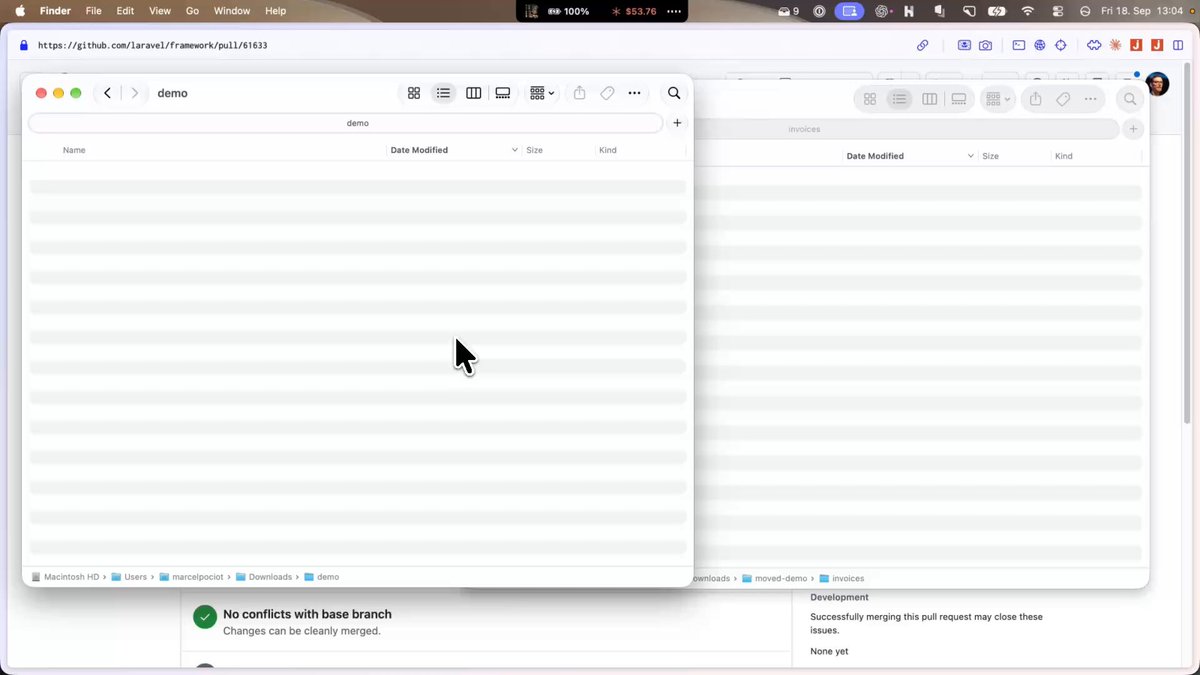Screen dimensions: 1200x675
Task: Search in the demo Finder window
Action: (x=674, y=93)
